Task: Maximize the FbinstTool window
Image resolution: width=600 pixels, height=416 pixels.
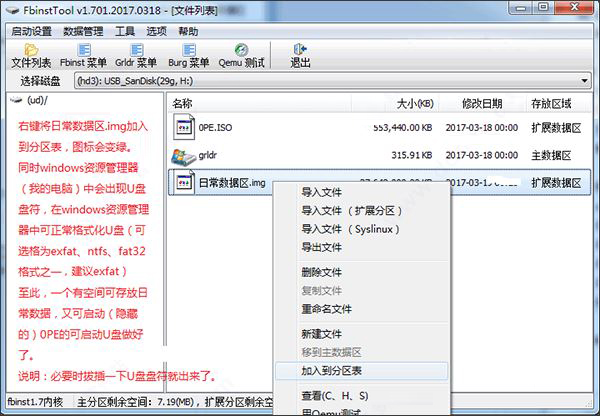Action: [543, 8]
